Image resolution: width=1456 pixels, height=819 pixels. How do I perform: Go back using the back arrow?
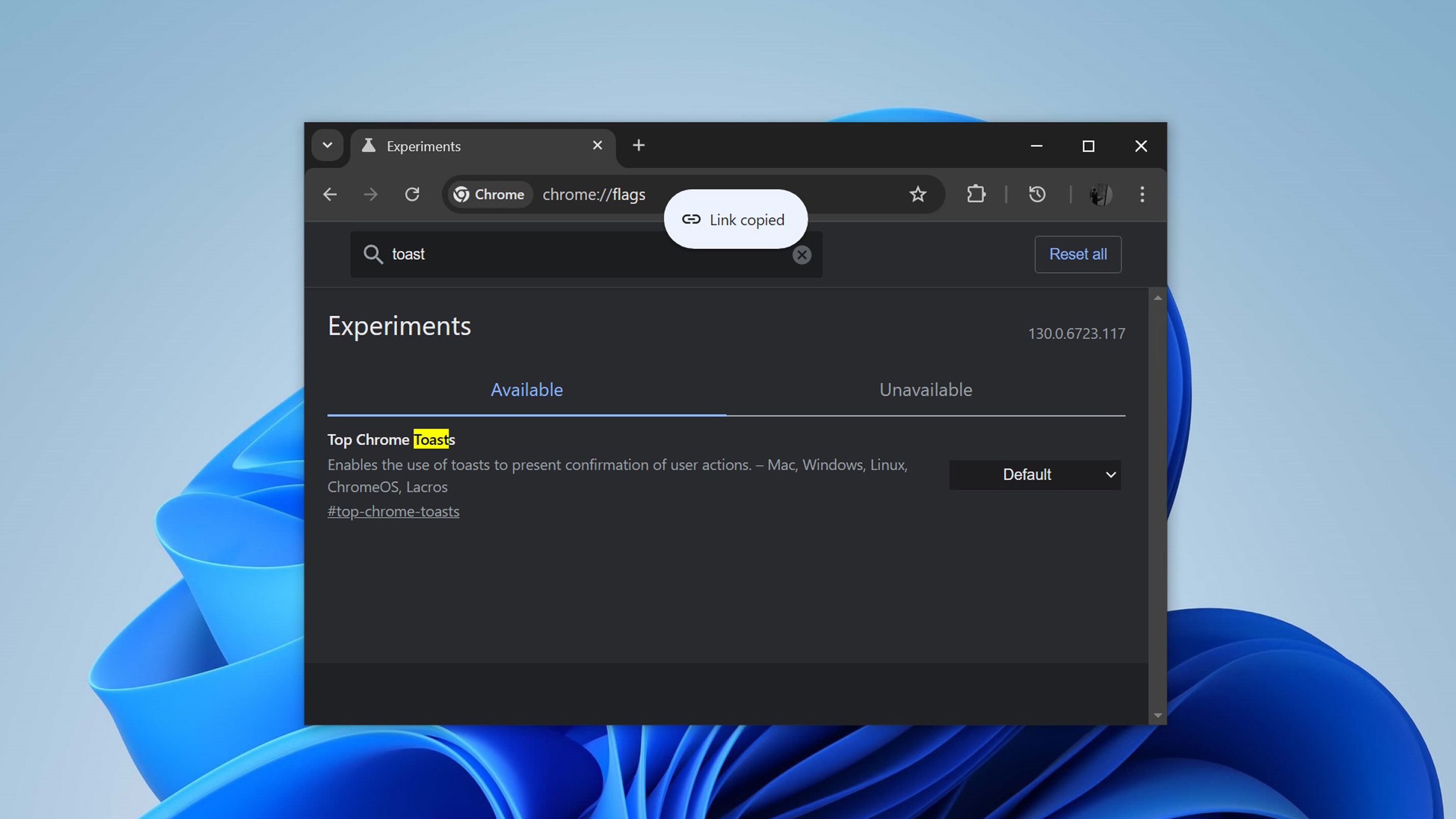[330, 195]
